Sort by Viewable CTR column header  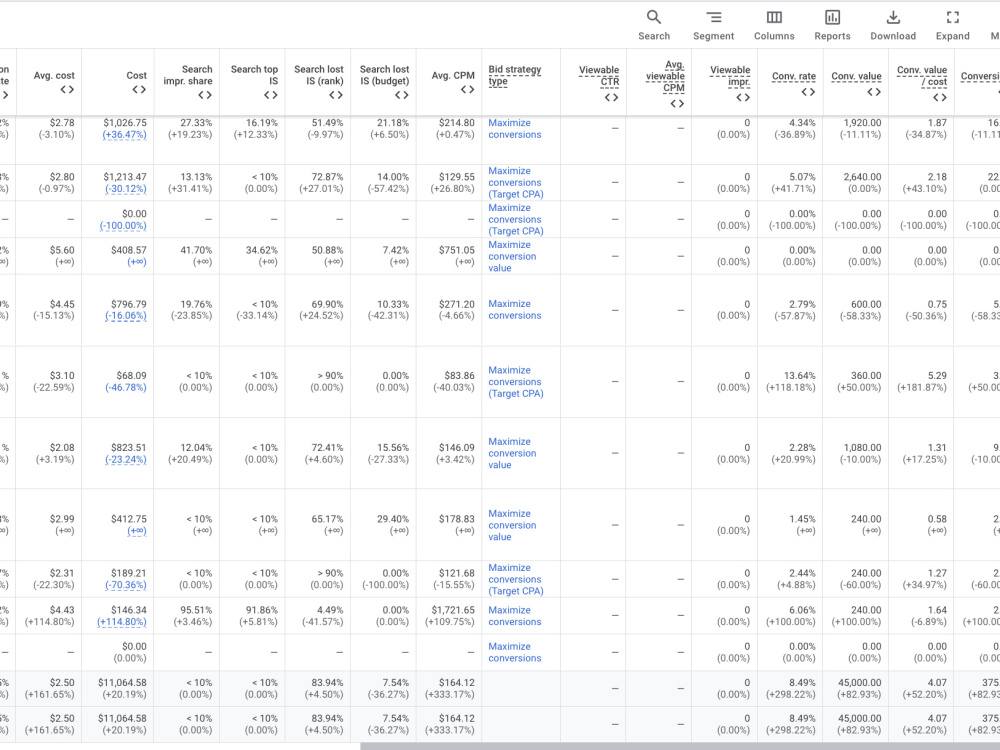tap(599, 76)
